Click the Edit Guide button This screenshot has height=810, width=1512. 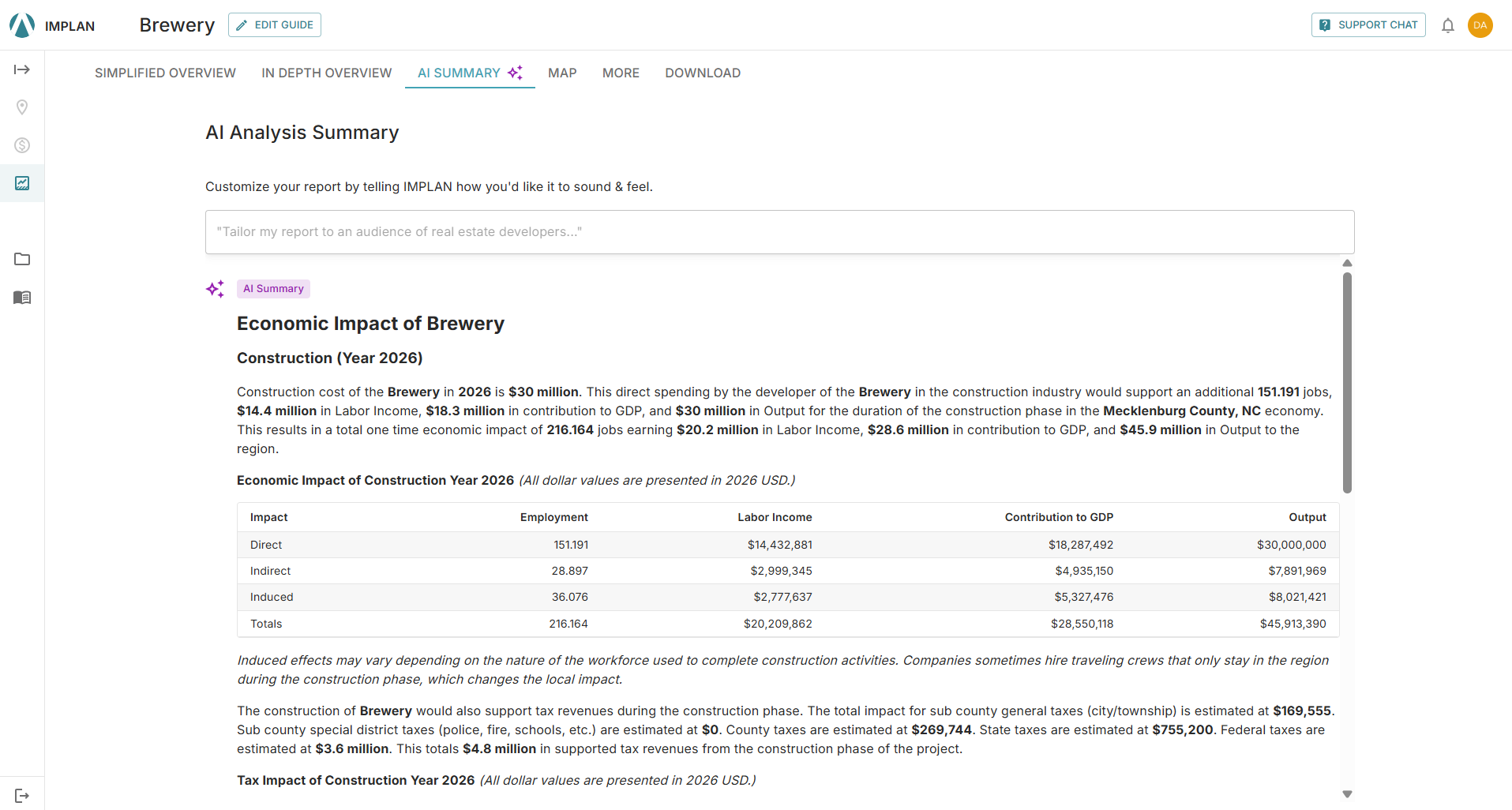(x=275, y=25)
